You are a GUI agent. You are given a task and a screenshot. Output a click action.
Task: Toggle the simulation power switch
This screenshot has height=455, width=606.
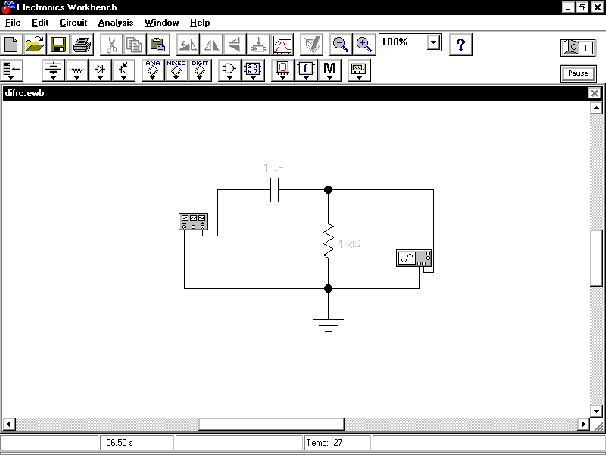tap(578, 48)
